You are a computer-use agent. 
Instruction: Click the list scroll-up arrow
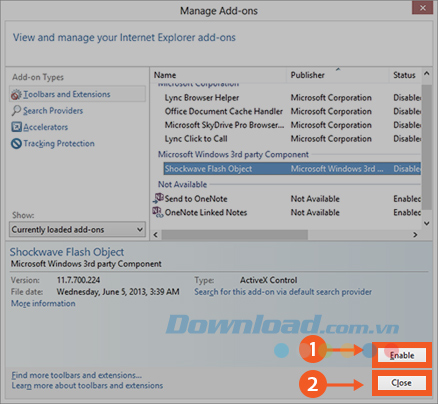click(426, 74)
